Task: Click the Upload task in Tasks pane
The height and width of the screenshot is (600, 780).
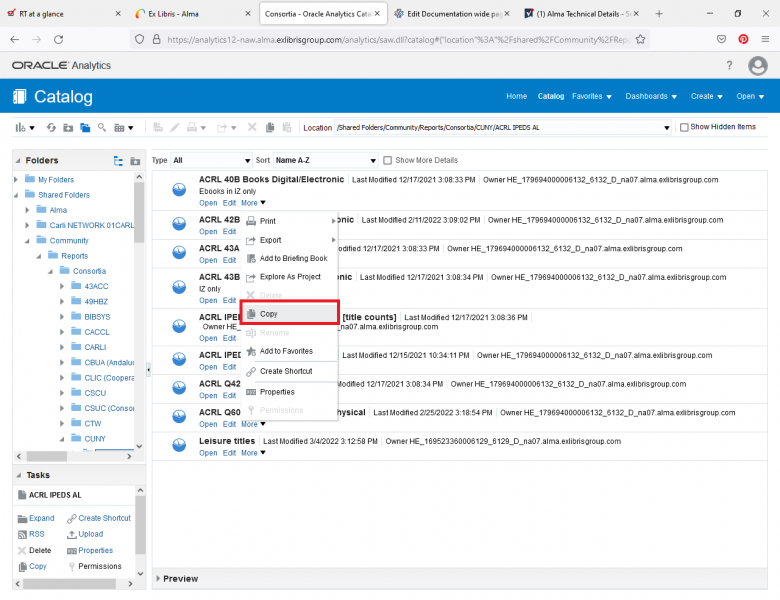Action: click(x=85, y=534)
